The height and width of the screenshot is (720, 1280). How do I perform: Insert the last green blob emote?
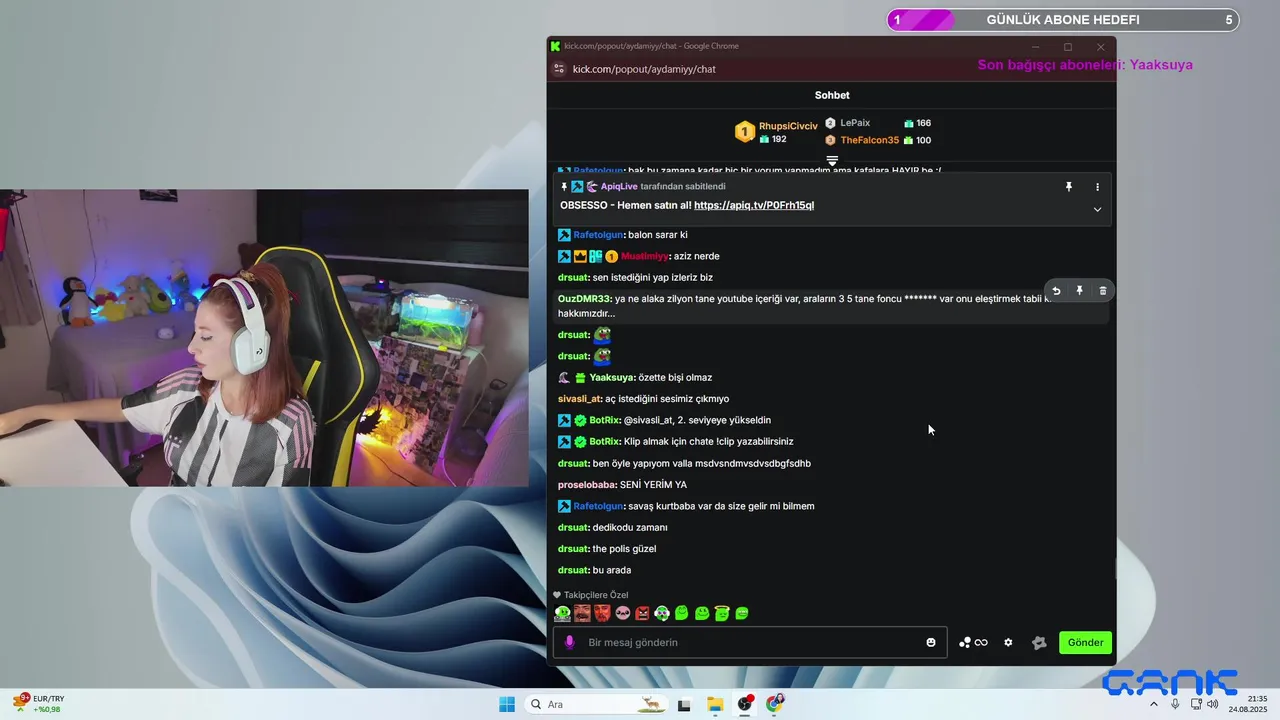coord(742,613)
